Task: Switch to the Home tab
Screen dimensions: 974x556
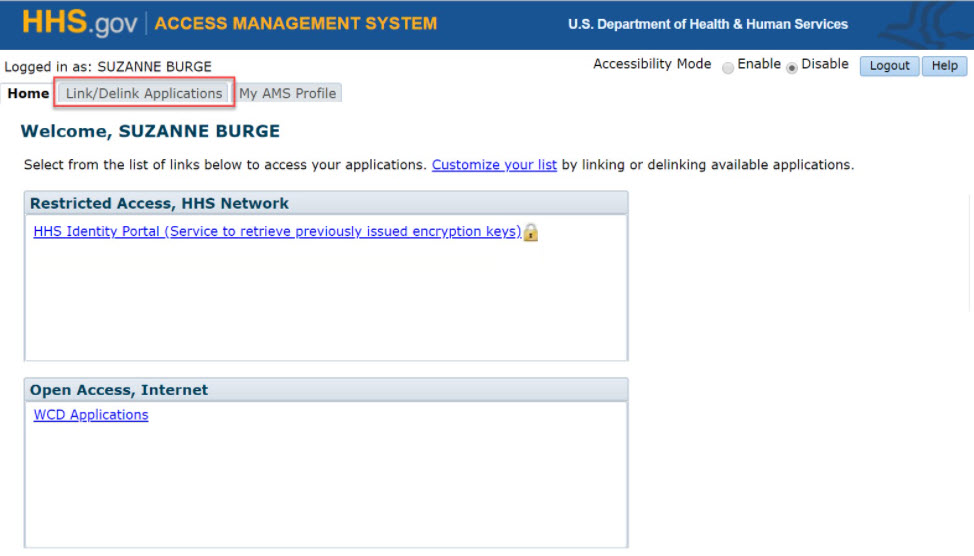Action: point(28,93)
